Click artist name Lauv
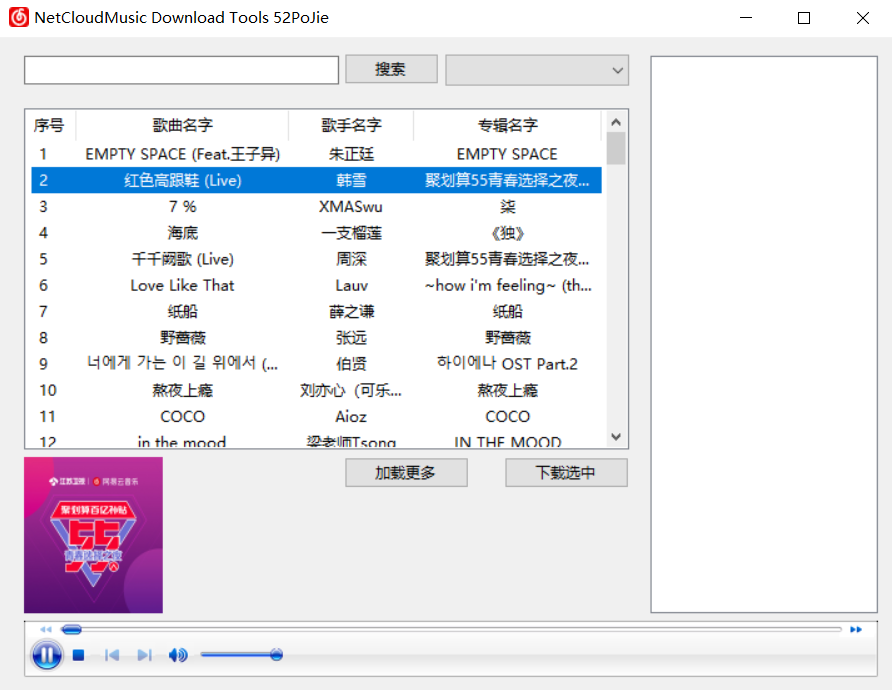This screenshot has width=892, height=690. pos(351,285)
